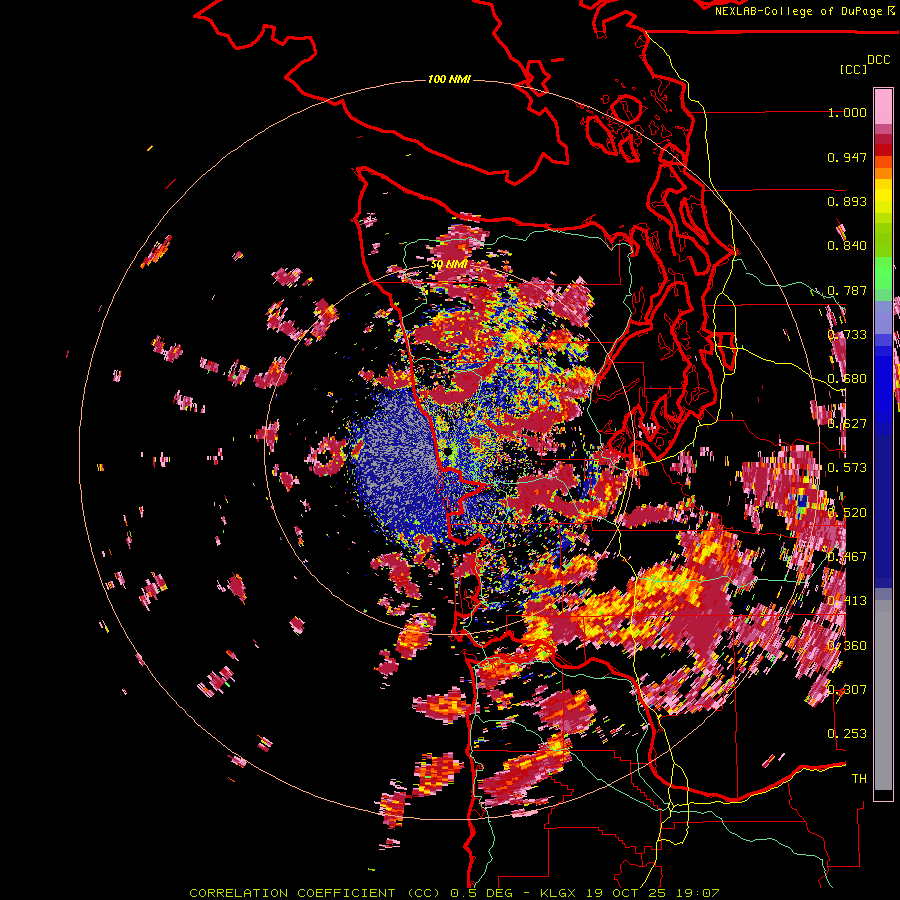Click the 50 NMI range ring label
Screen dimensions: 900x900
[449, 265]
